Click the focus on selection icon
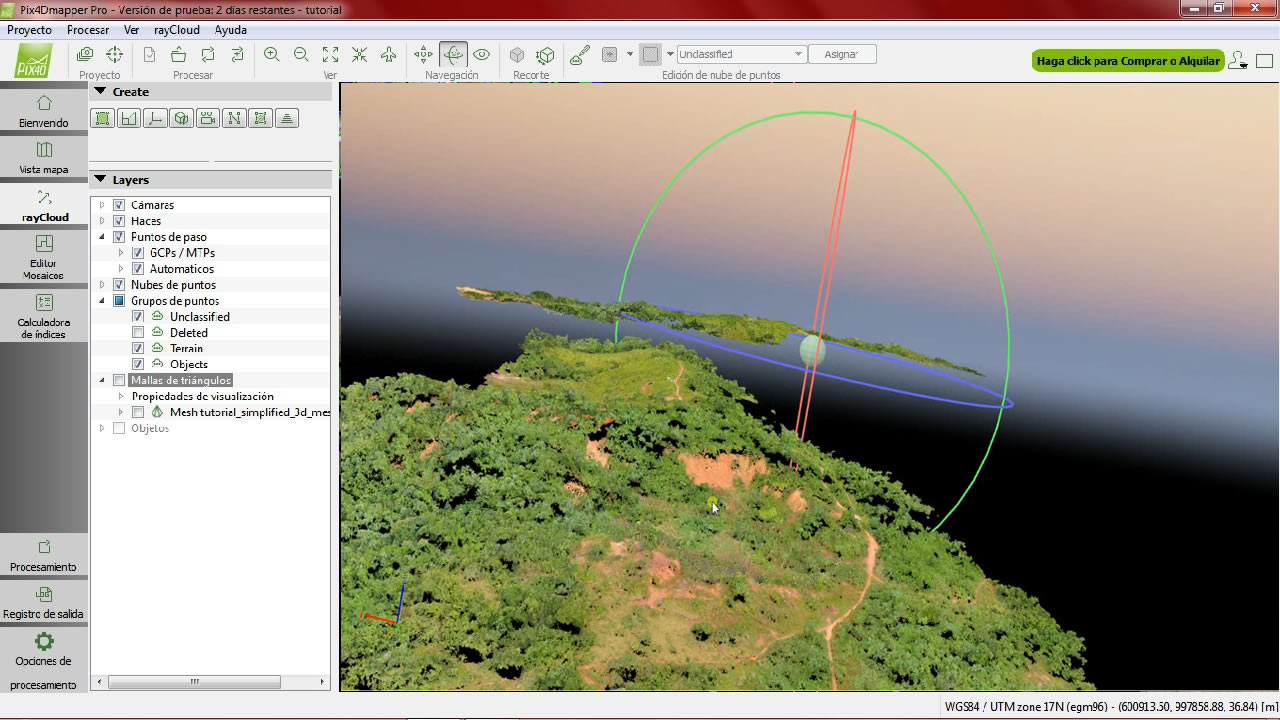Screen dimensions: 1280x720 (x=359, y=55)
